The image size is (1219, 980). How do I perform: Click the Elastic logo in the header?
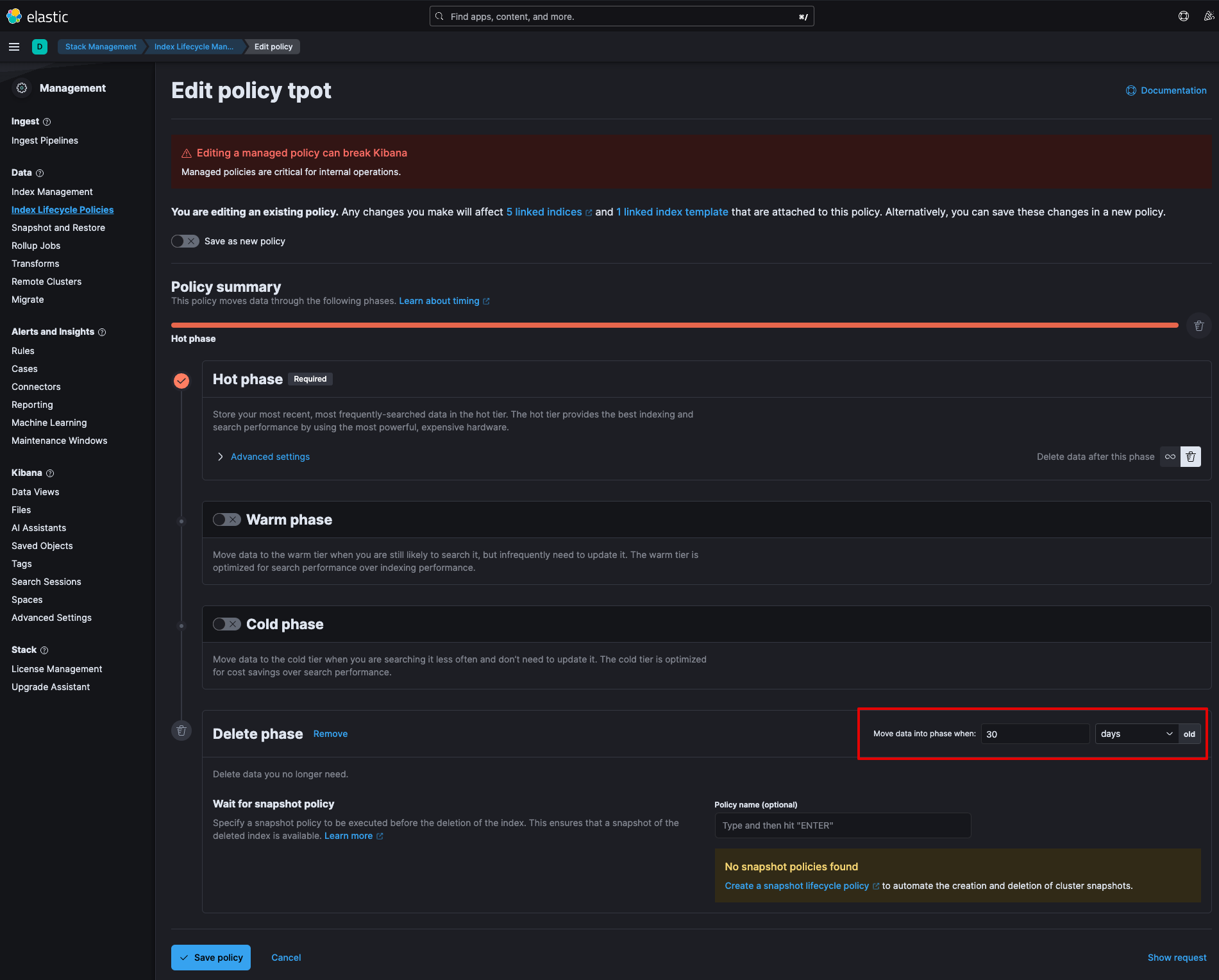pos(37,17)
